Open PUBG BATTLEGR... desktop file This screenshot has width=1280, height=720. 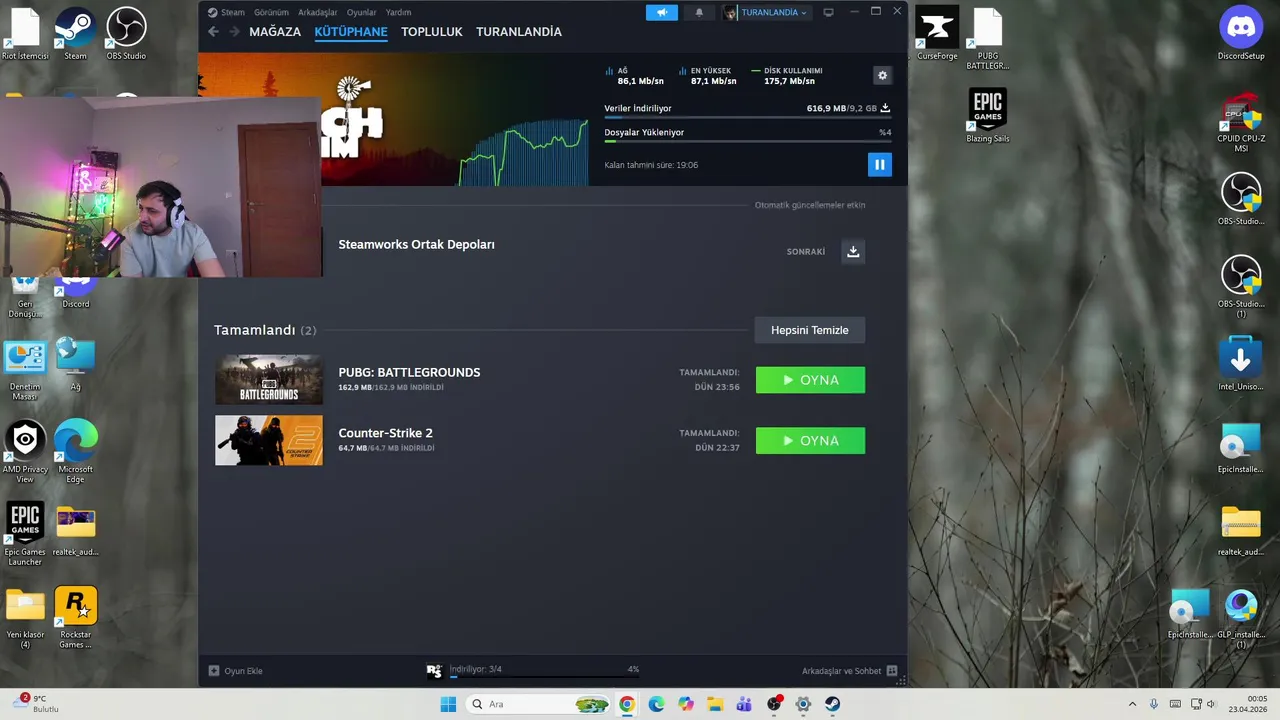(x=988, y=39)
